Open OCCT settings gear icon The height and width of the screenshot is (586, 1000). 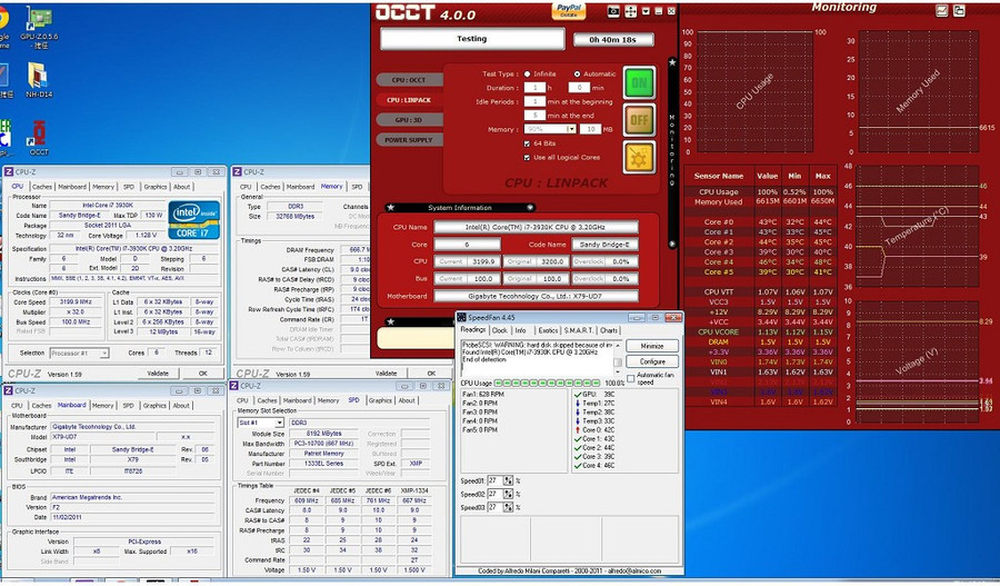(x=639, y=157)
